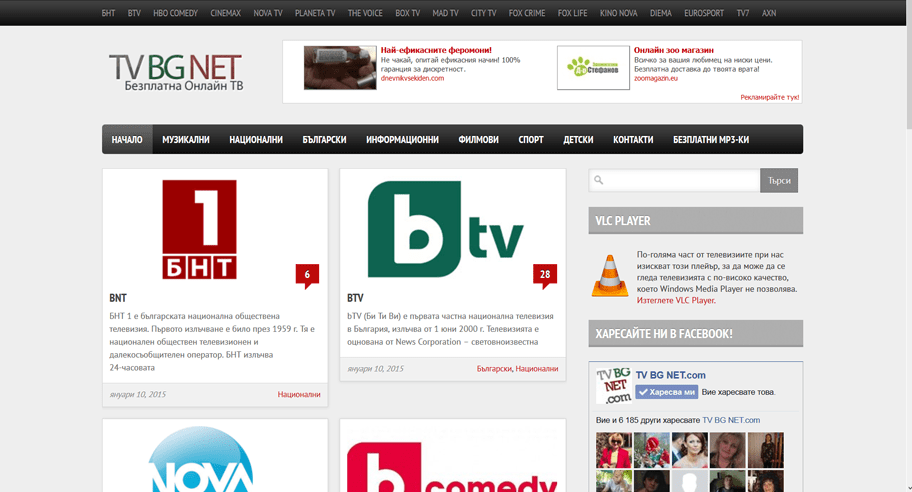Open the TV BG NET site logo

click(175, 73)
